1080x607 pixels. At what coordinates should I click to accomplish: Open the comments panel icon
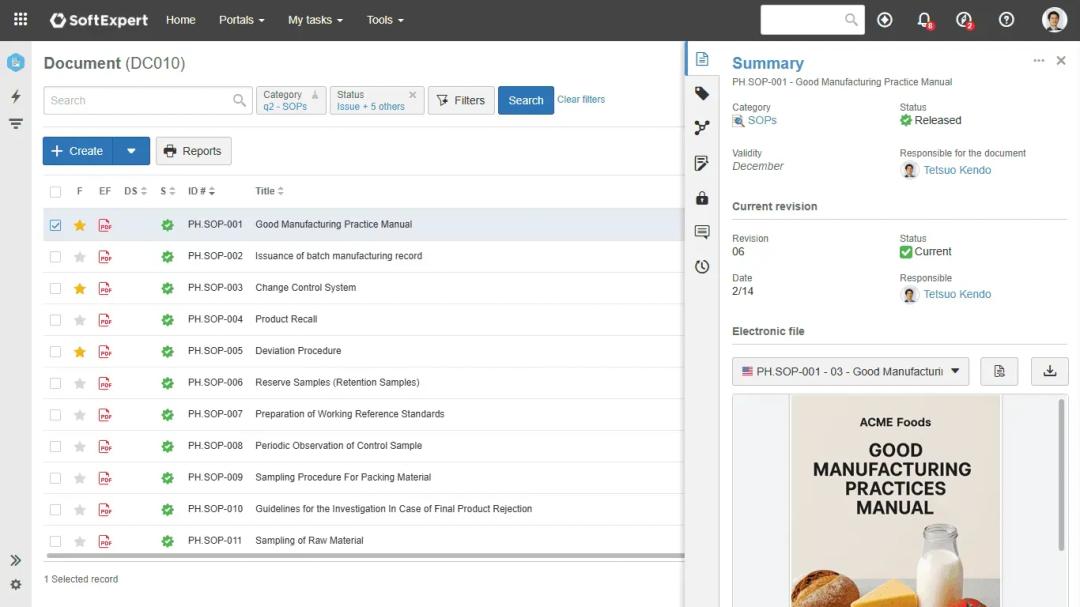[702, 232]
